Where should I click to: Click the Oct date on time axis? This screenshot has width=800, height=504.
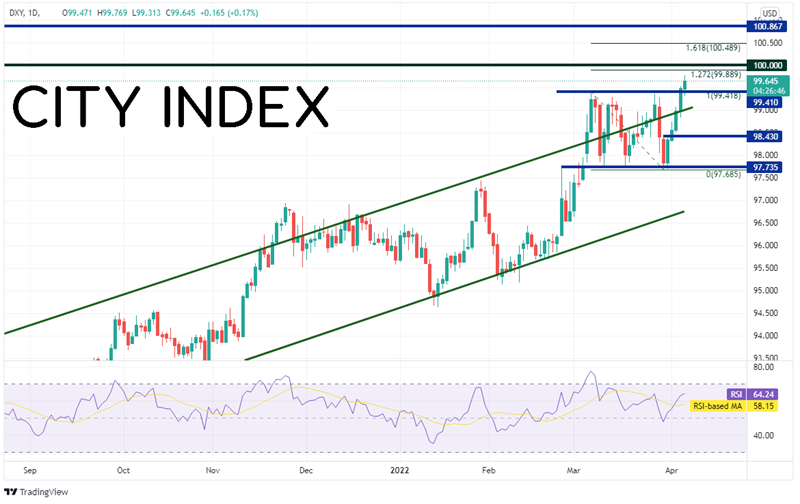tap(123, 470)
